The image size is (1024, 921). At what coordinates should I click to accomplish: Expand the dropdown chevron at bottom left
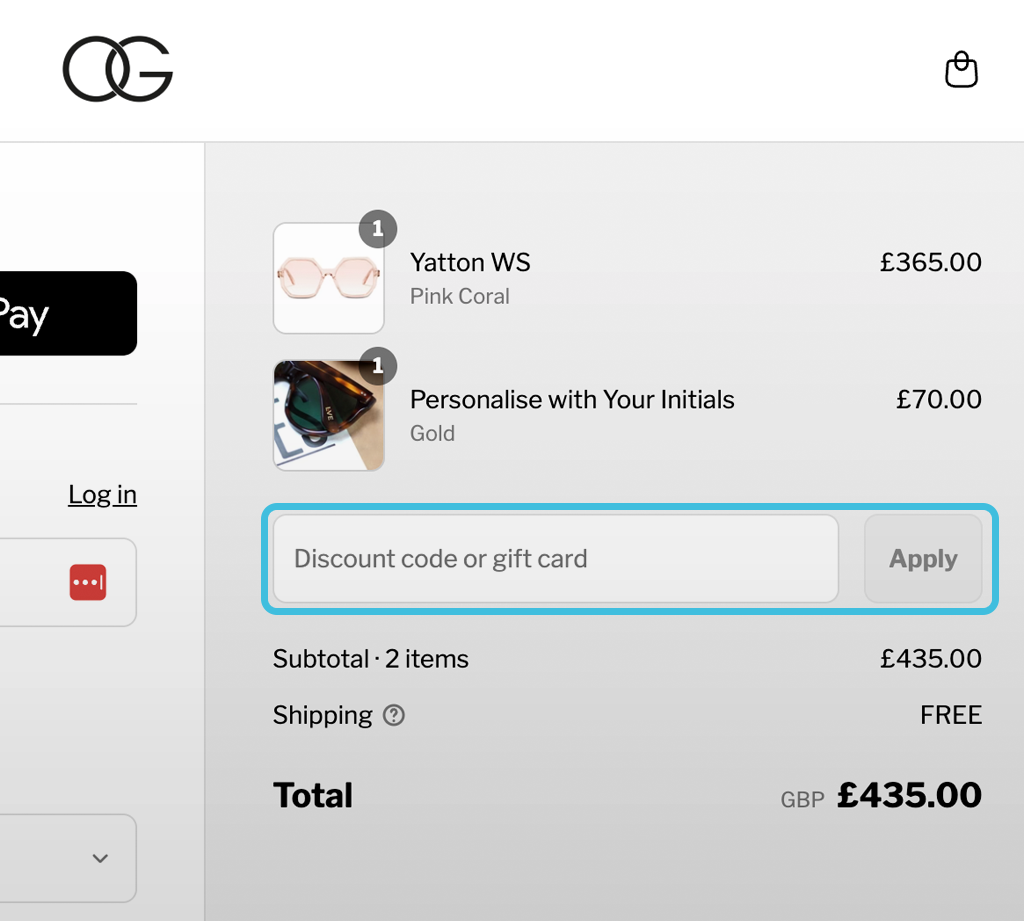pos(100,858)
